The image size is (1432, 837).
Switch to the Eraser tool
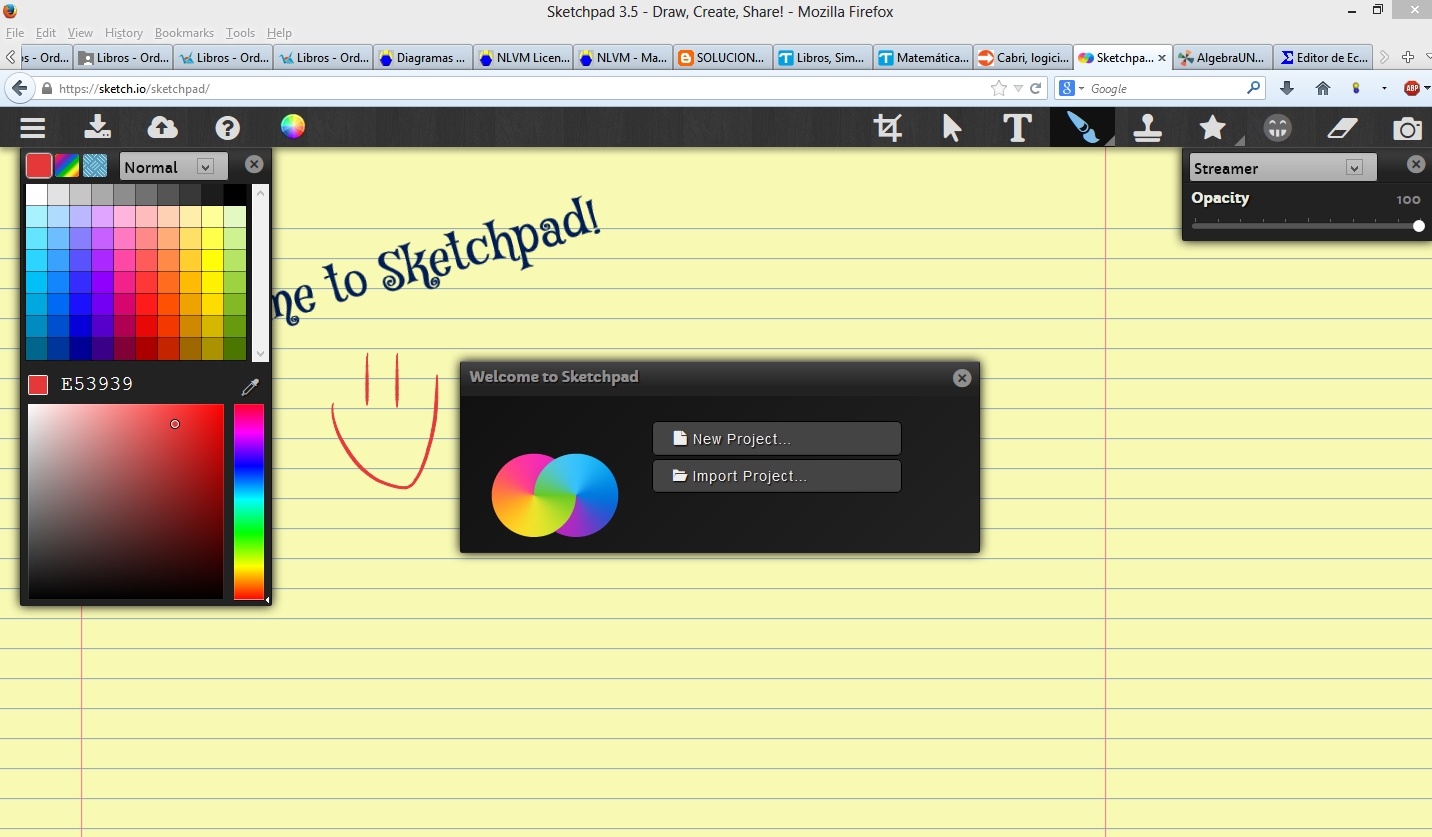click(1342, 128)
